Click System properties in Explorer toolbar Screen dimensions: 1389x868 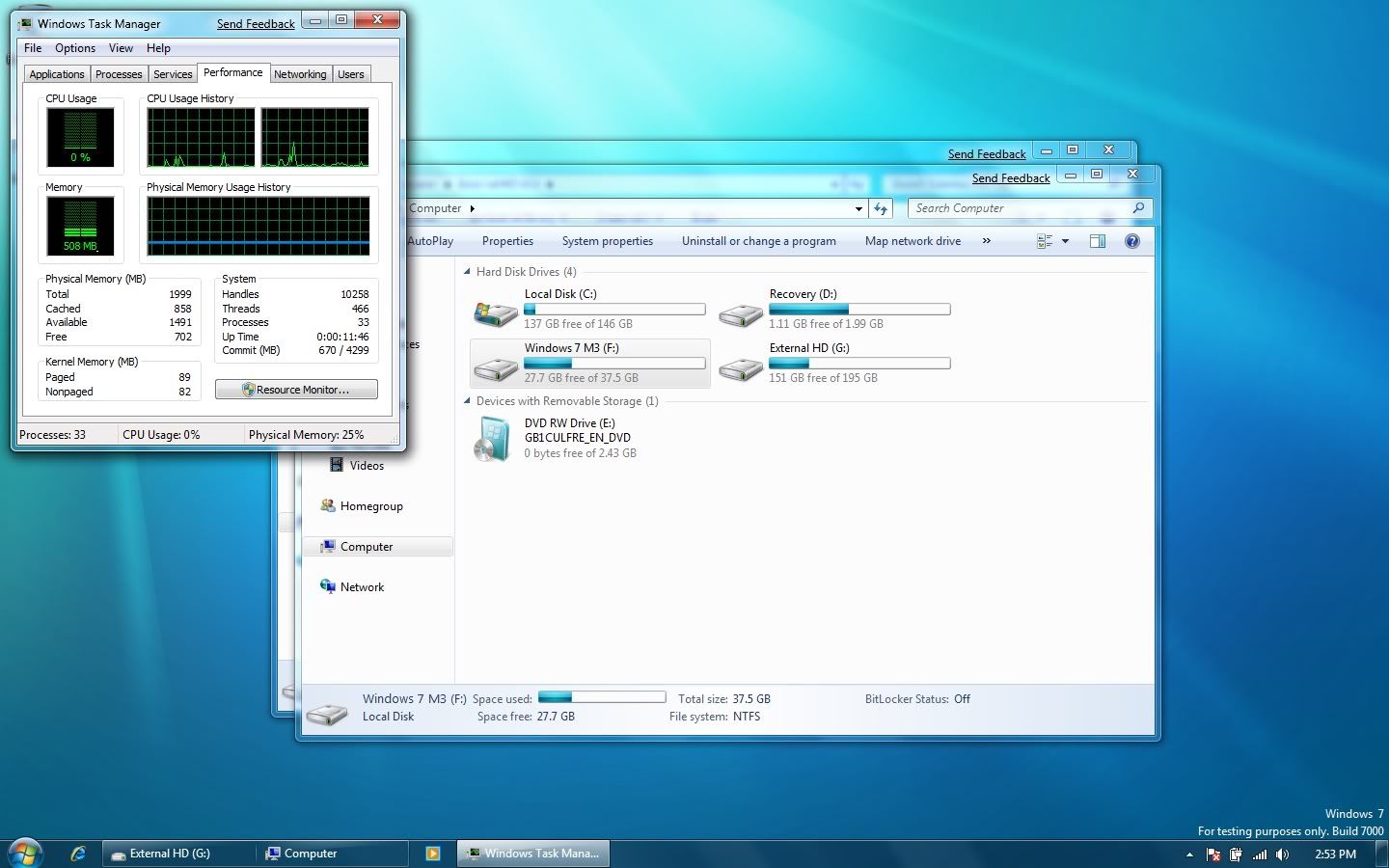[608, 241]
